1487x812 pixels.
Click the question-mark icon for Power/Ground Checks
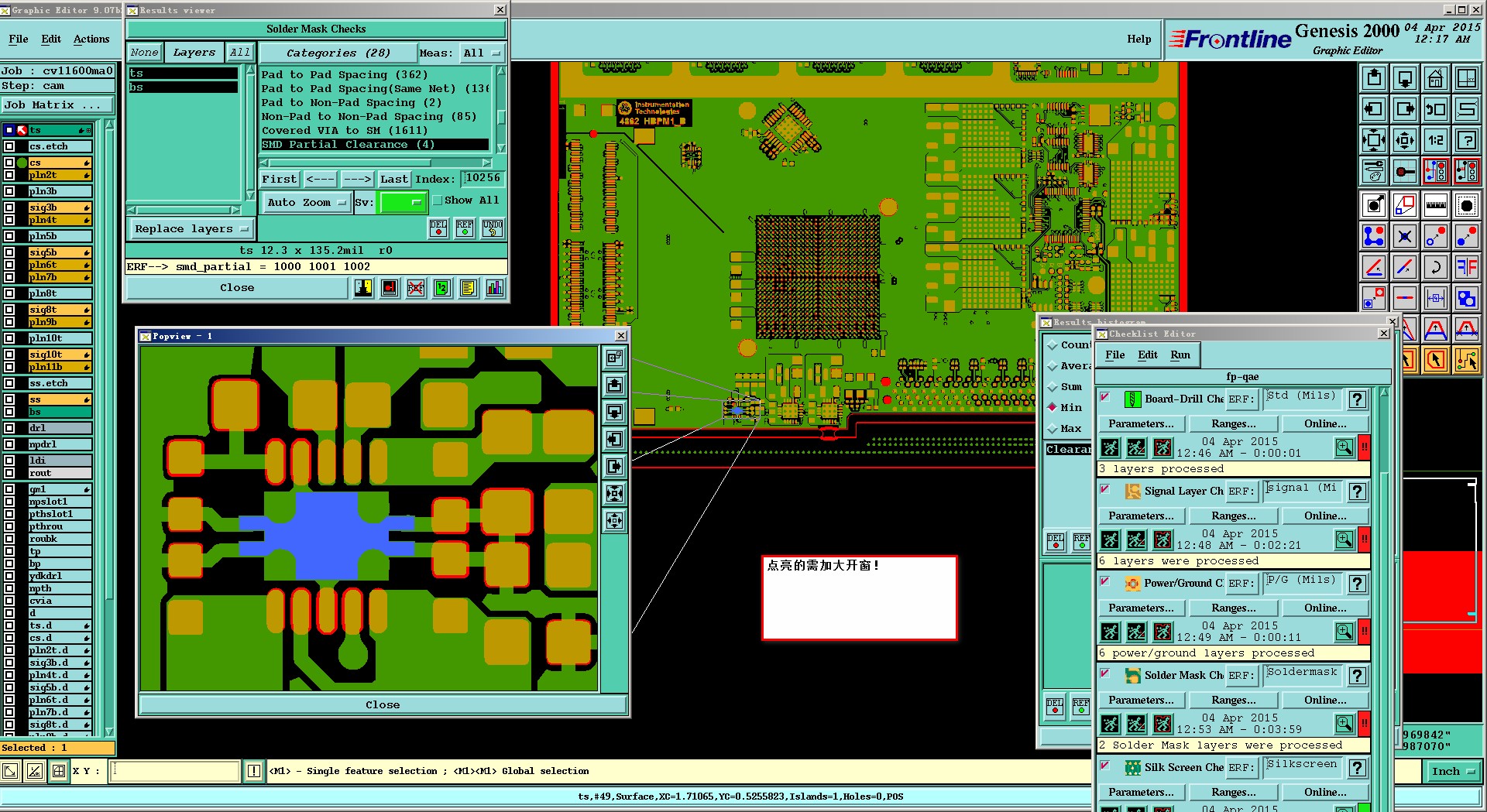[x=1357, y=584]
